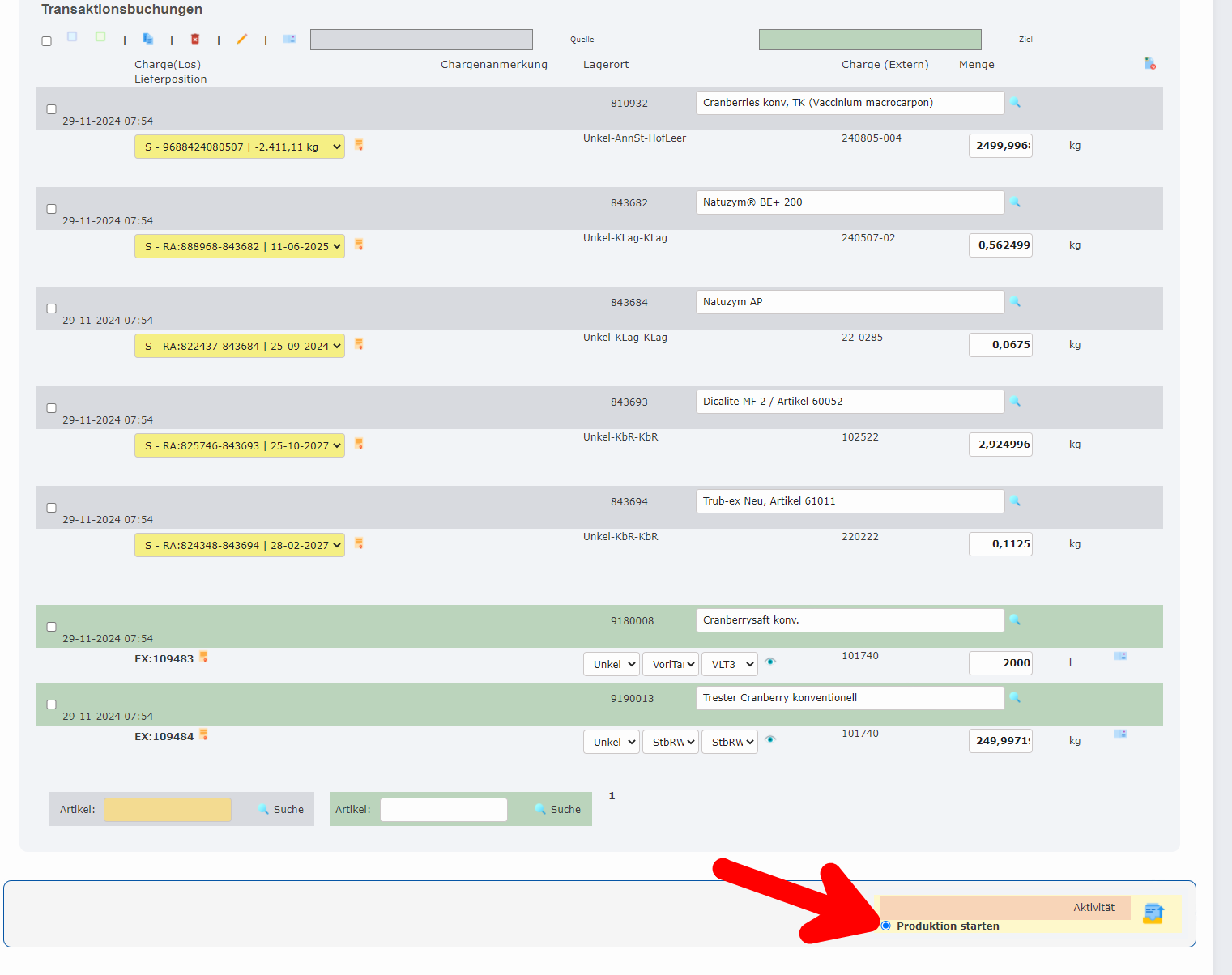1232x975 pixels.
Task: Click the red delete trash icon
Action: [194, 38]
